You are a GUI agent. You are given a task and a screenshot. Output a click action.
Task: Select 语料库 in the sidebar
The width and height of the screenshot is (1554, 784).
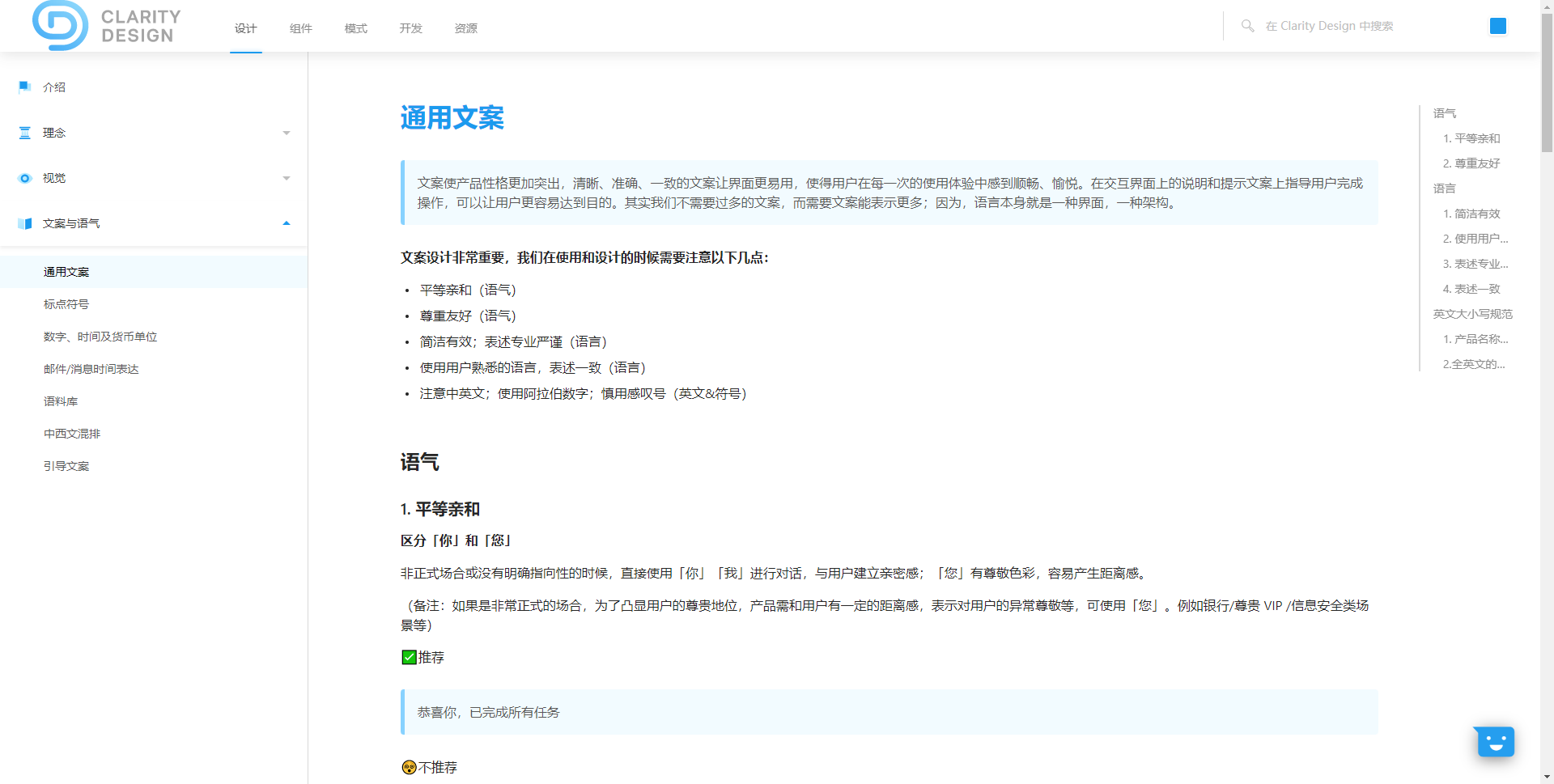point(61,401)
